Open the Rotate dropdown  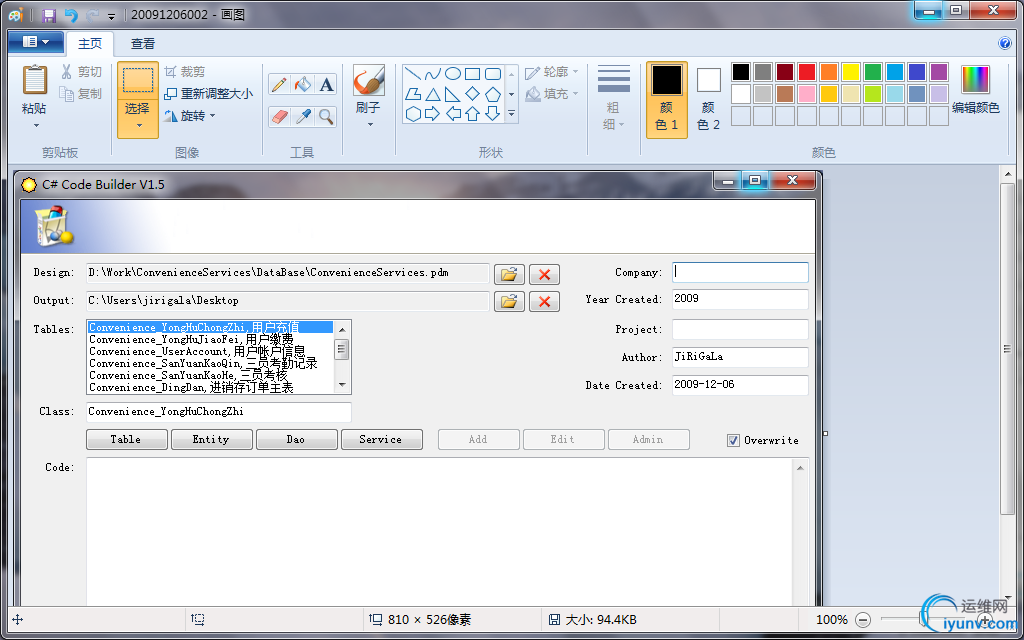point(189,116)
